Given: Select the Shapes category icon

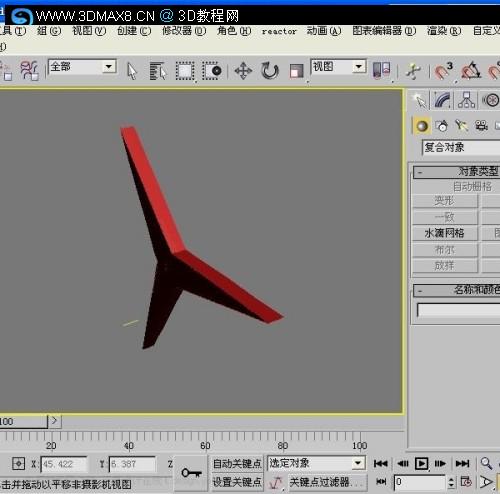Looking at the screenshot, I should [x=442, y=126].
